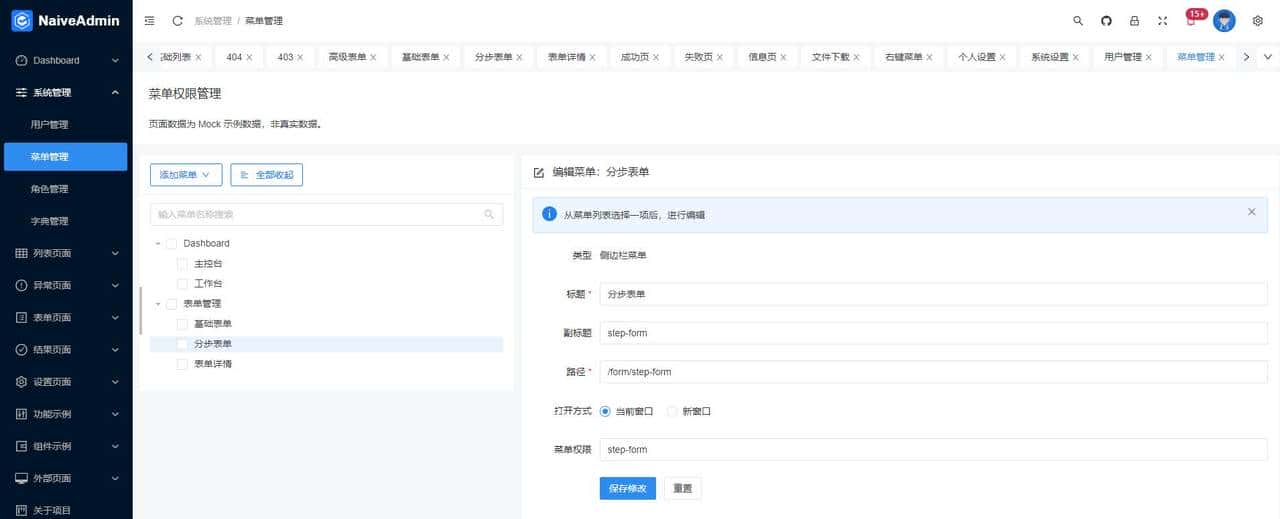1280x519 pixels.
Task: Open the settings gear icon in the header
Action: (1258, 20)
